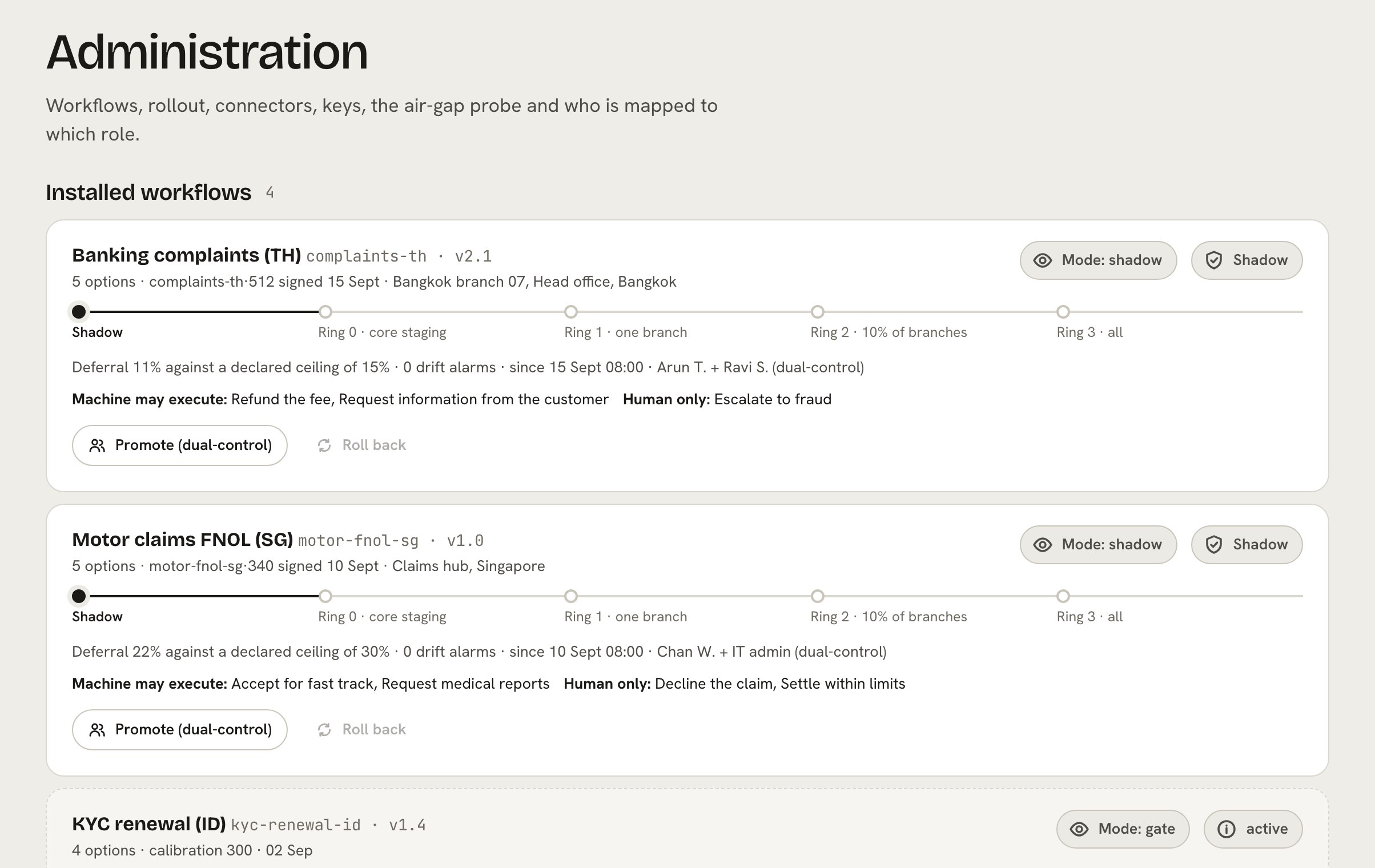Select Ring 3 all marker, Motor claims
Viewport: 1375px width, 868px height.
coord(1063,596)
